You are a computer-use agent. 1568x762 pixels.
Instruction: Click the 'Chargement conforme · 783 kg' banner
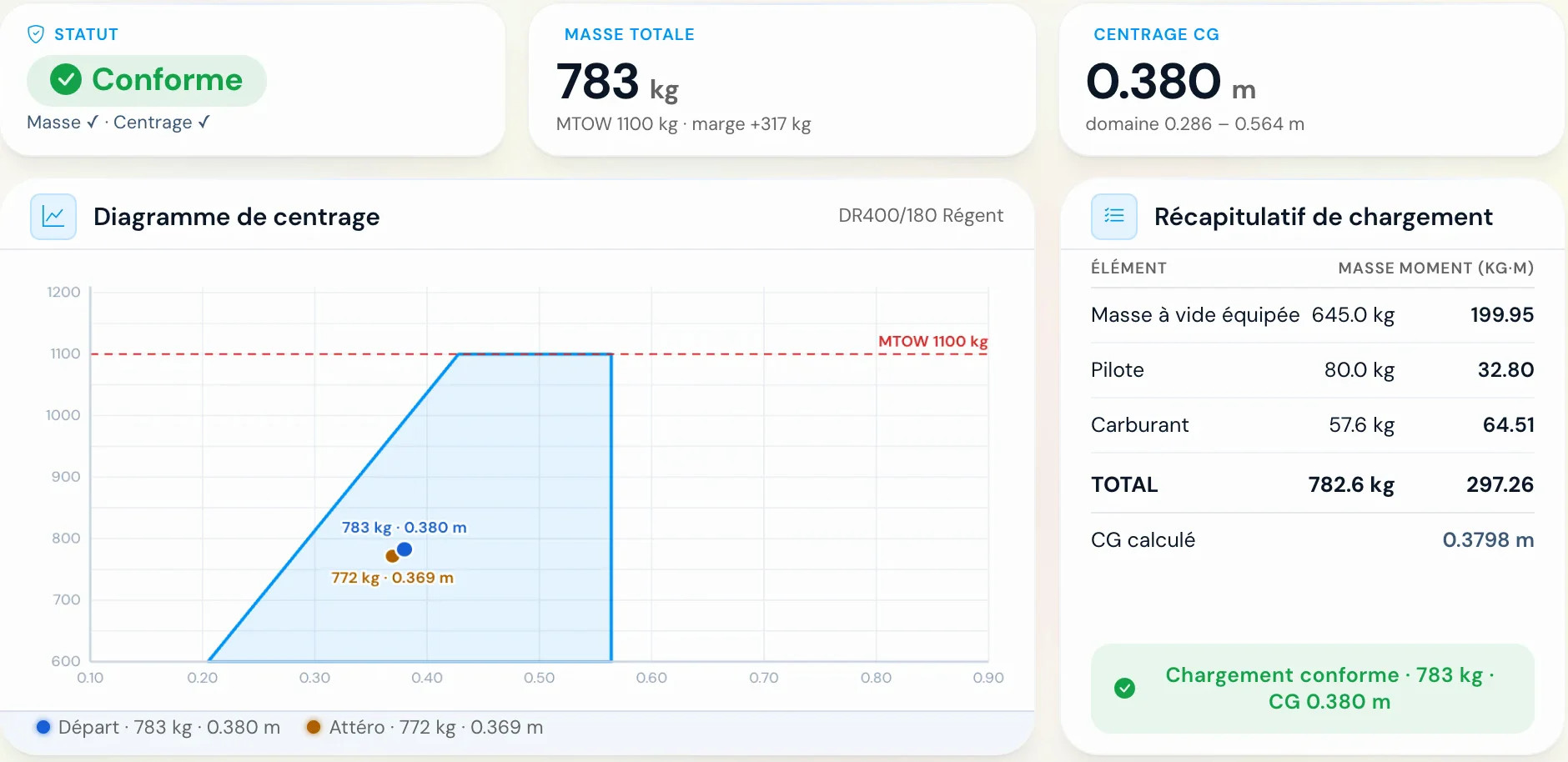coord(1313,688)
